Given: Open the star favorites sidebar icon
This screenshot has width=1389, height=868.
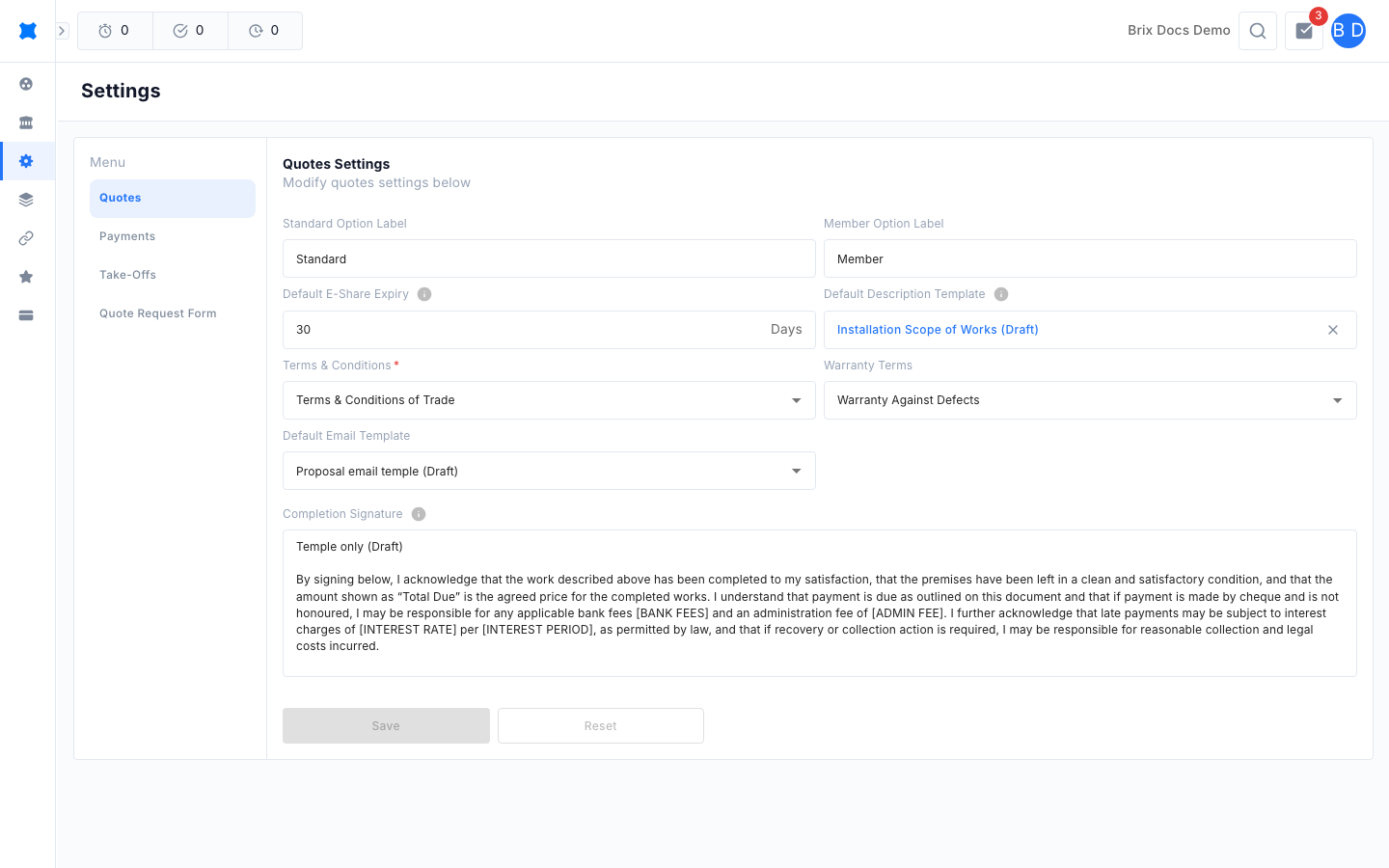Looking at the screenshot, I should click(x=26, y=277).
